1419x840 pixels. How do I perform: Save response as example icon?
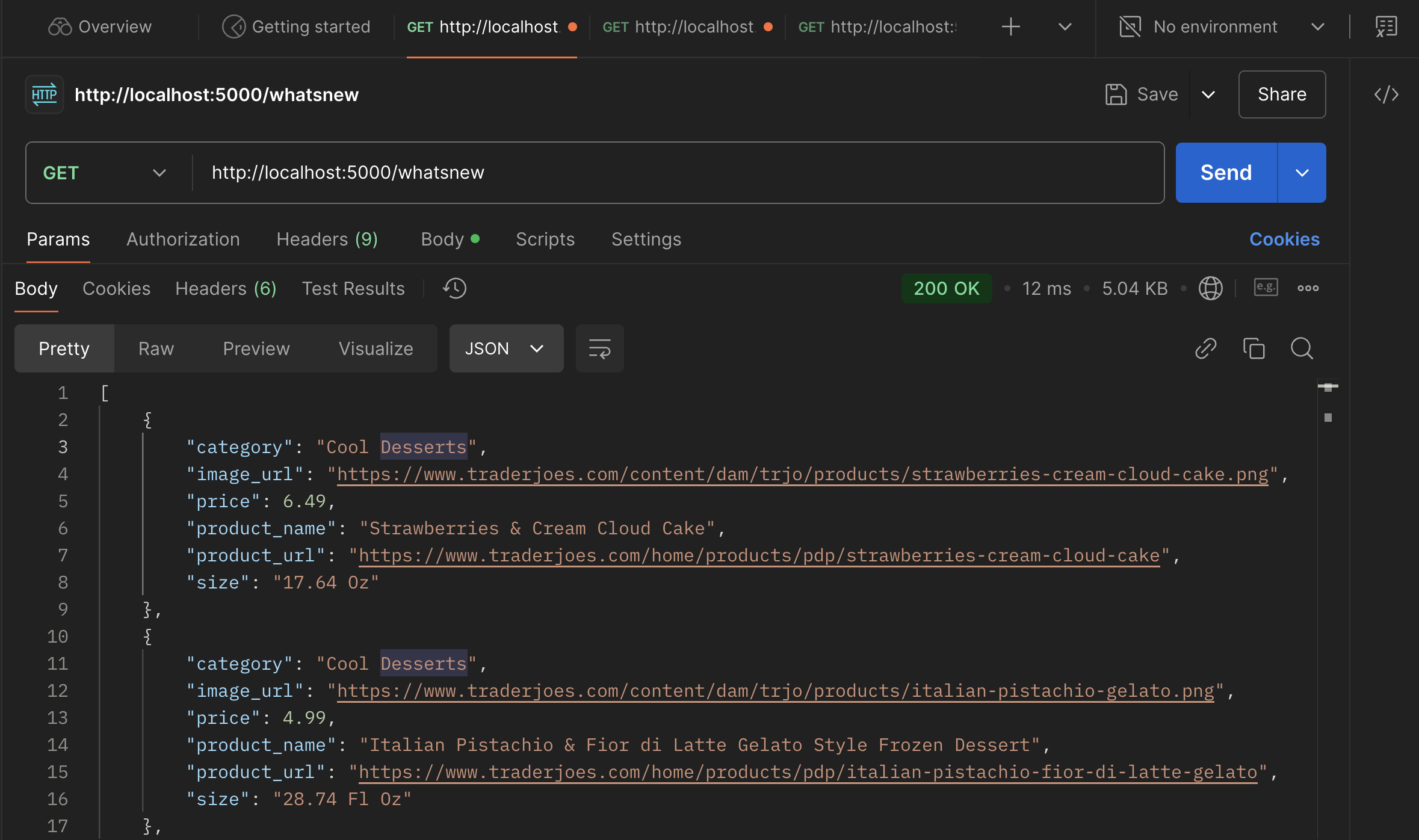(x=1266, y=288)
